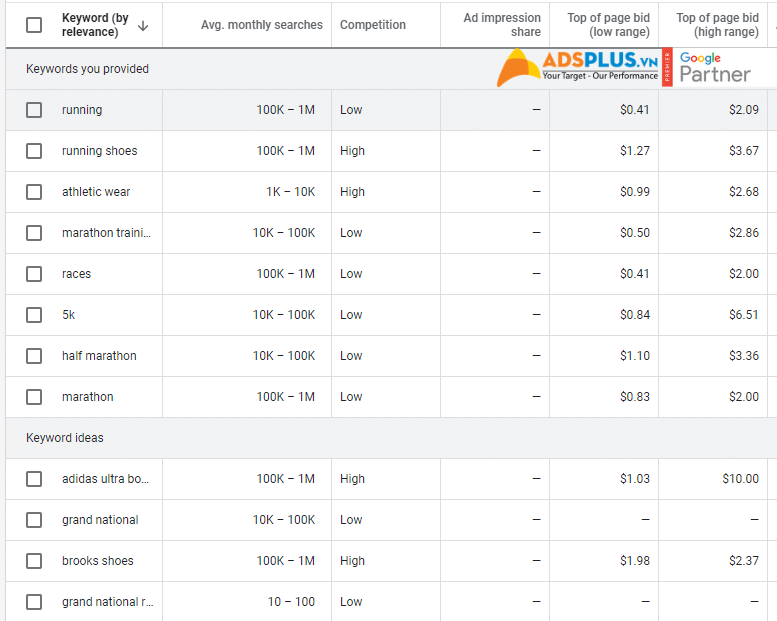Click the keyword text 'running shoes'

point(100,151)
